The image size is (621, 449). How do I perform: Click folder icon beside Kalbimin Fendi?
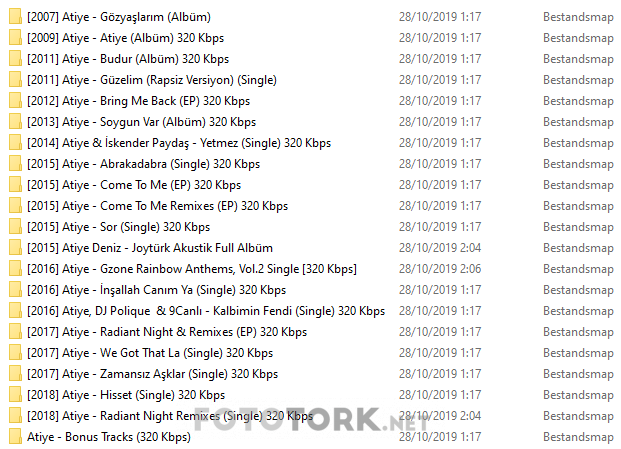point(15,310)
